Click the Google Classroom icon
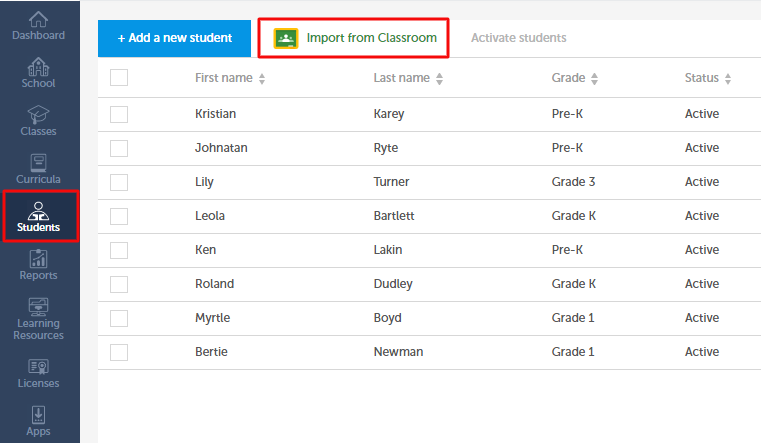This screenshot has height=443, width=761. tap(286, 38)
